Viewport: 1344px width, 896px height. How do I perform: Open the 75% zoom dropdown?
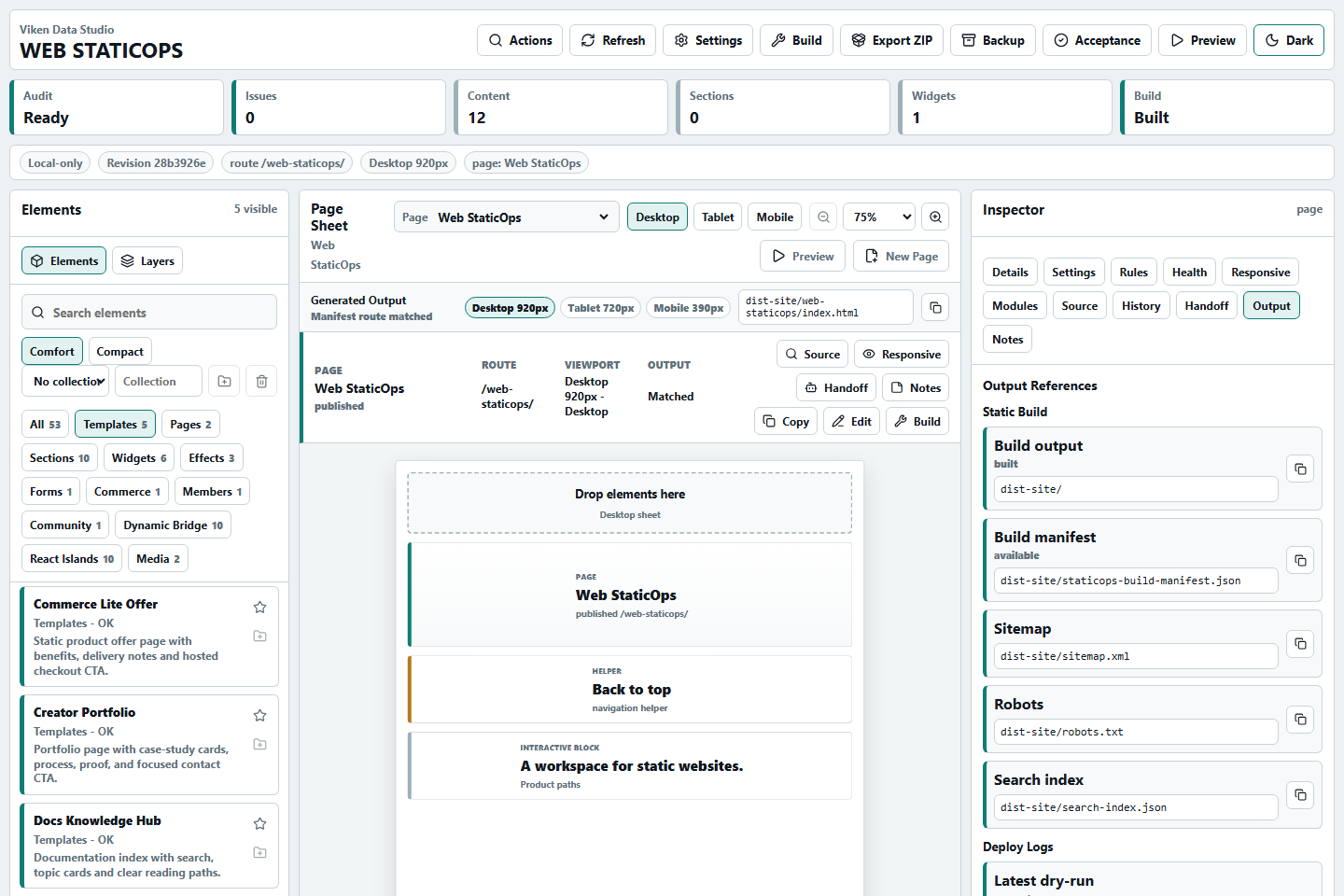point(879,217)
